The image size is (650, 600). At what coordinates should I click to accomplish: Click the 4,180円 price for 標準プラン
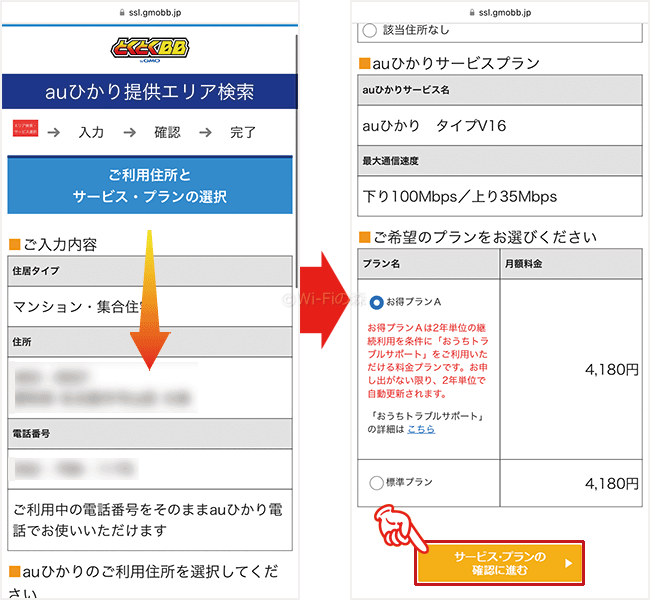tap(612, 483)
